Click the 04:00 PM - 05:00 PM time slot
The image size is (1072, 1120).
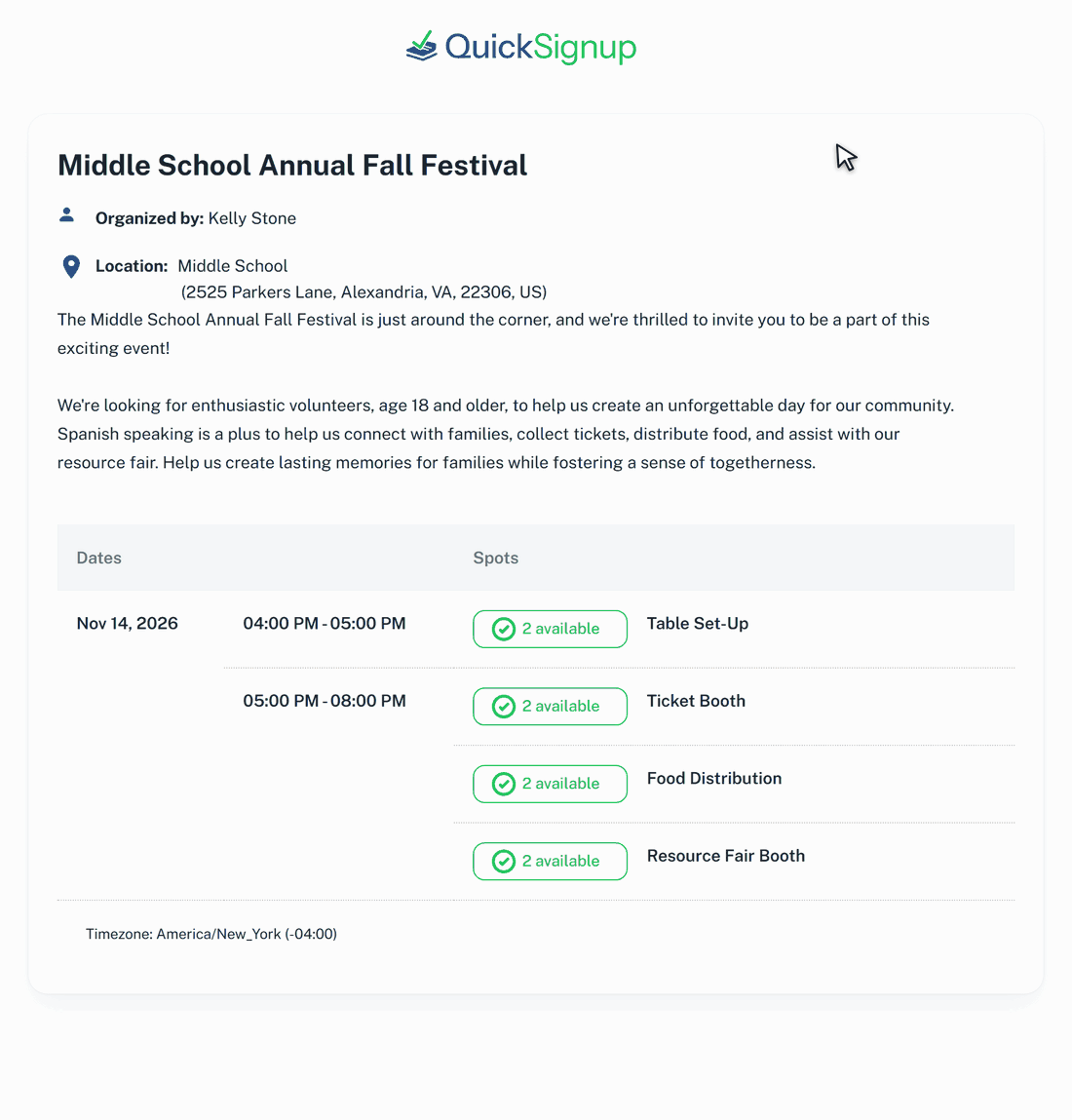(x=325, y=624)
